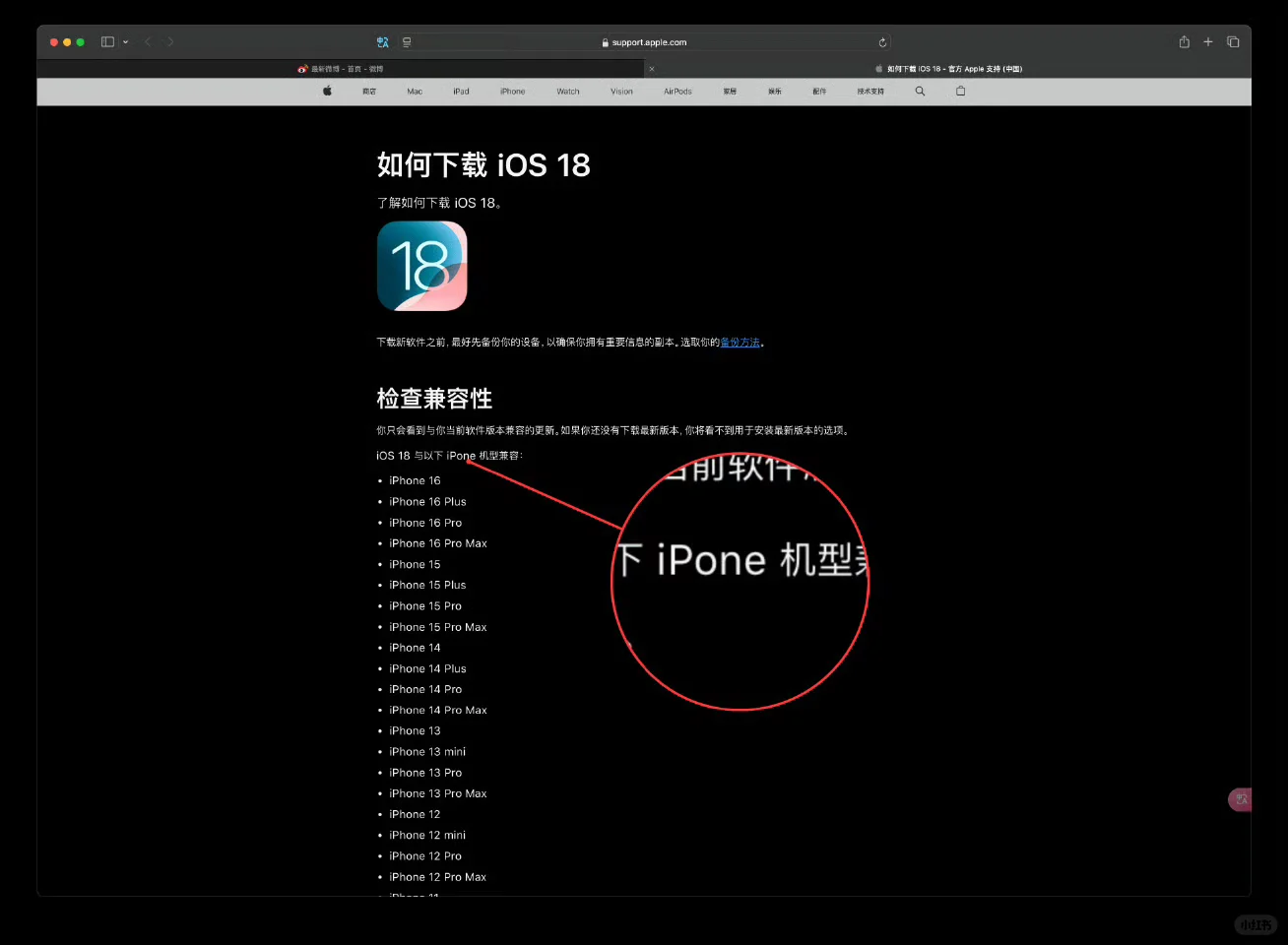Screen dimensions: 1288x945
Task: Open iPhone in Apple navigation bar
Action: pos(512,92)
